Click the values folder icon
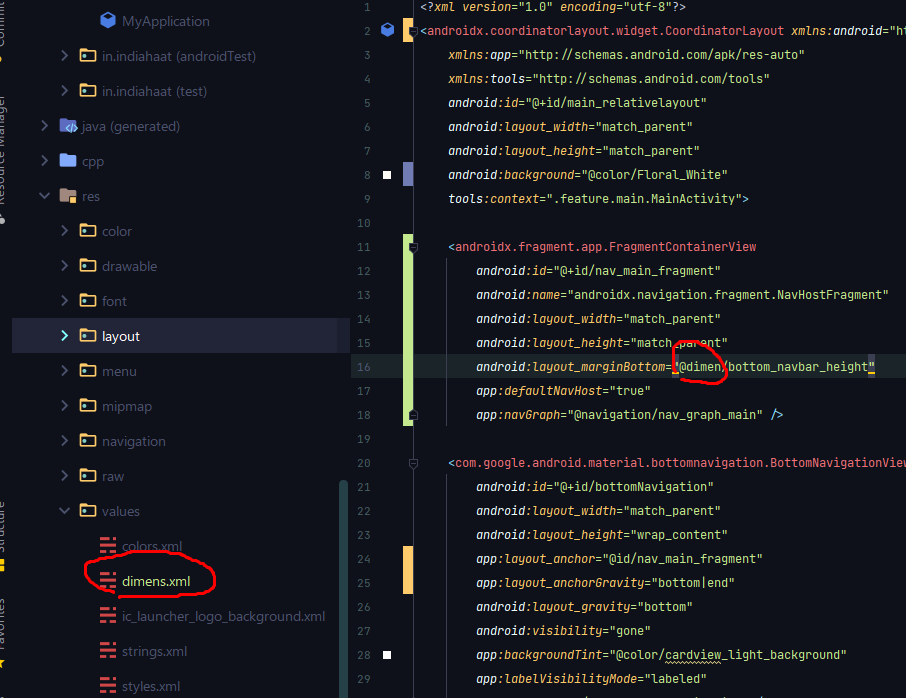 (x=88, y=510)
